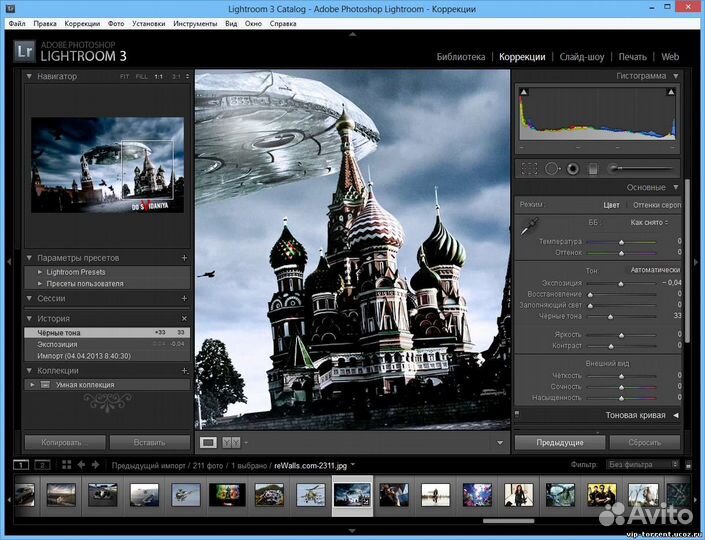The height and width of the screenshot is (540, 705).
Task: Collapse the Коллекции panel
Action: pos(29,371)
